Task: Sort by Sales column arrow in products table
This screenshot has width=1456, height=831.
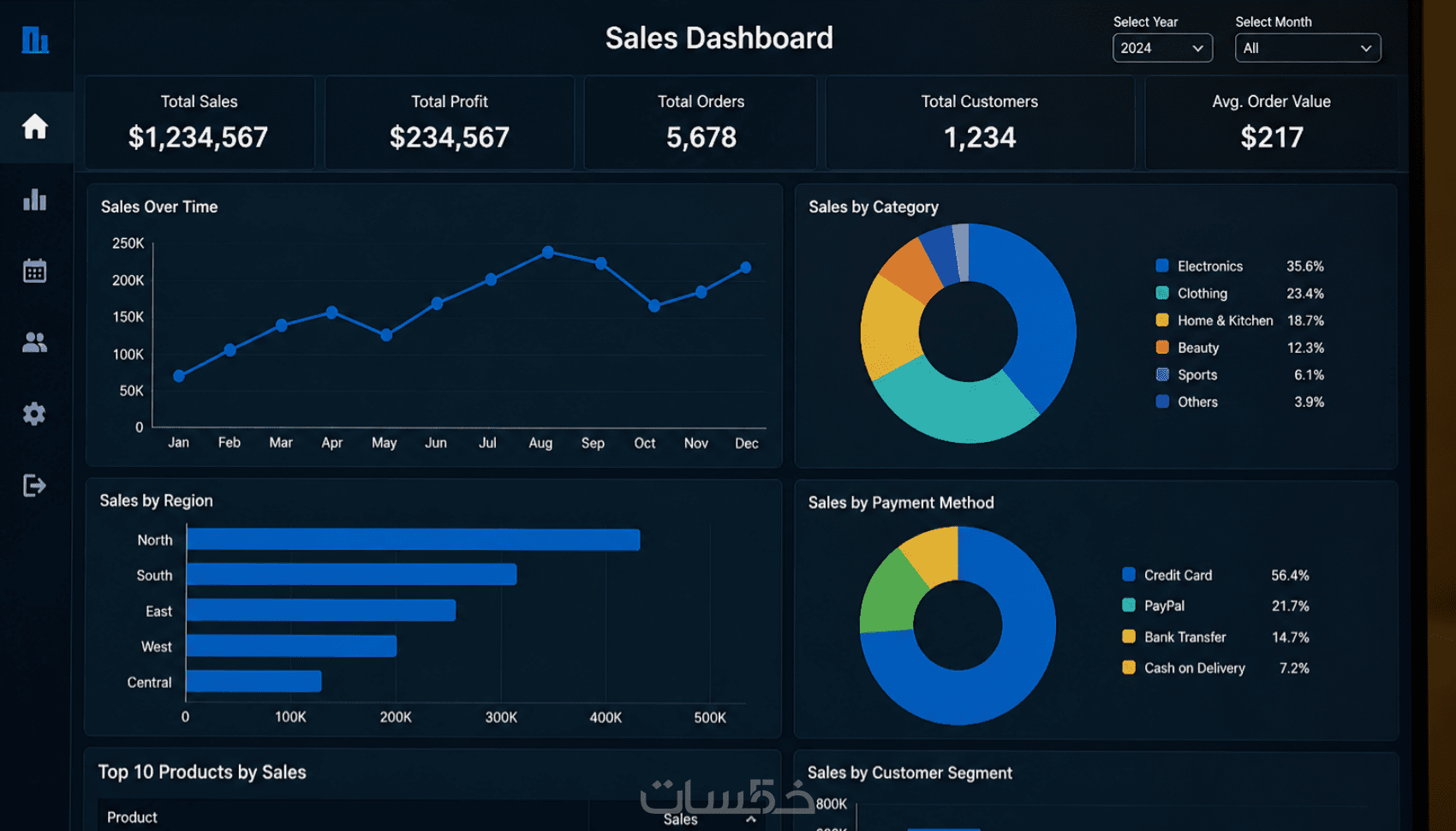Action: pyautogui.click(x=751, y=819)
